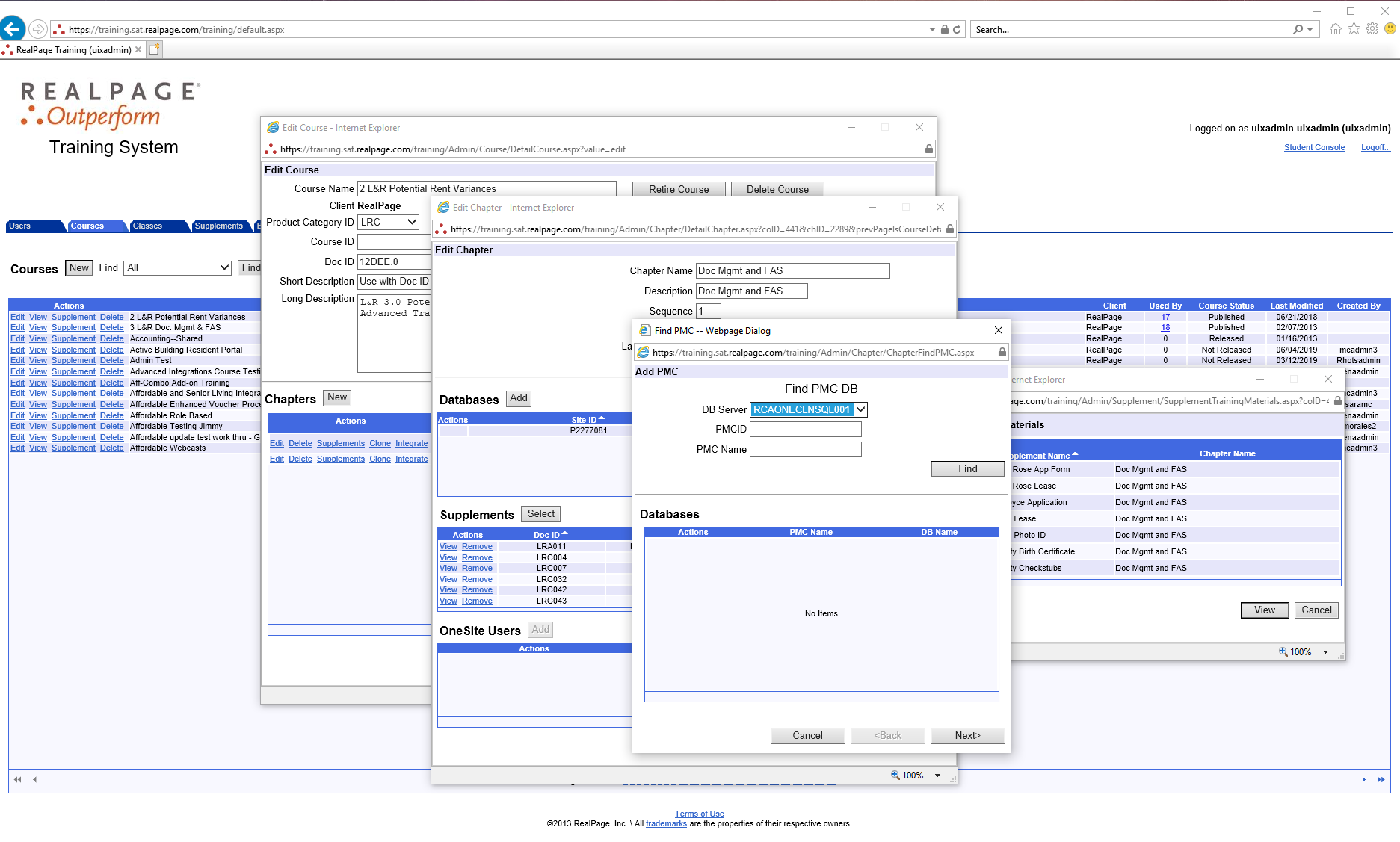Click View button in Supplement window
The width and height of the screenshot is (1400, 842).
pos(1265,610)
